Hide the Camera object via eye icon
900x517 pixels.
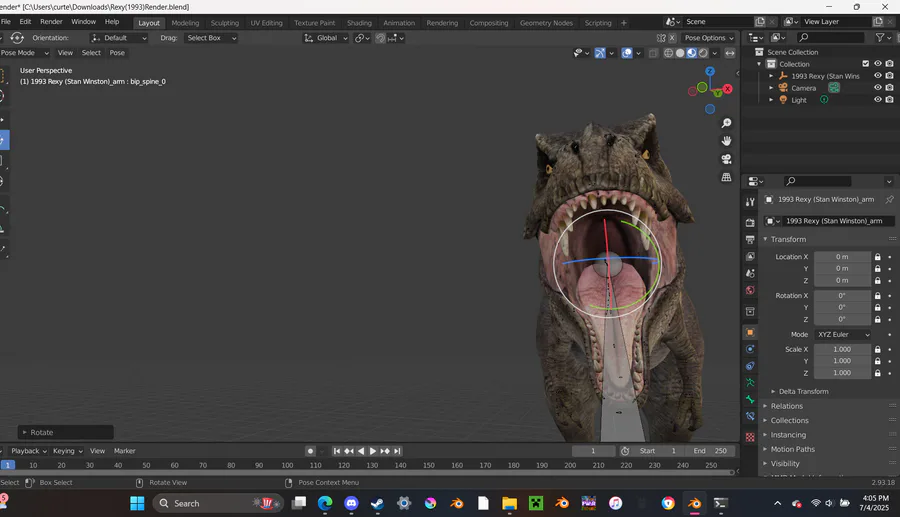pyautogui.click(x=878, y=88)
